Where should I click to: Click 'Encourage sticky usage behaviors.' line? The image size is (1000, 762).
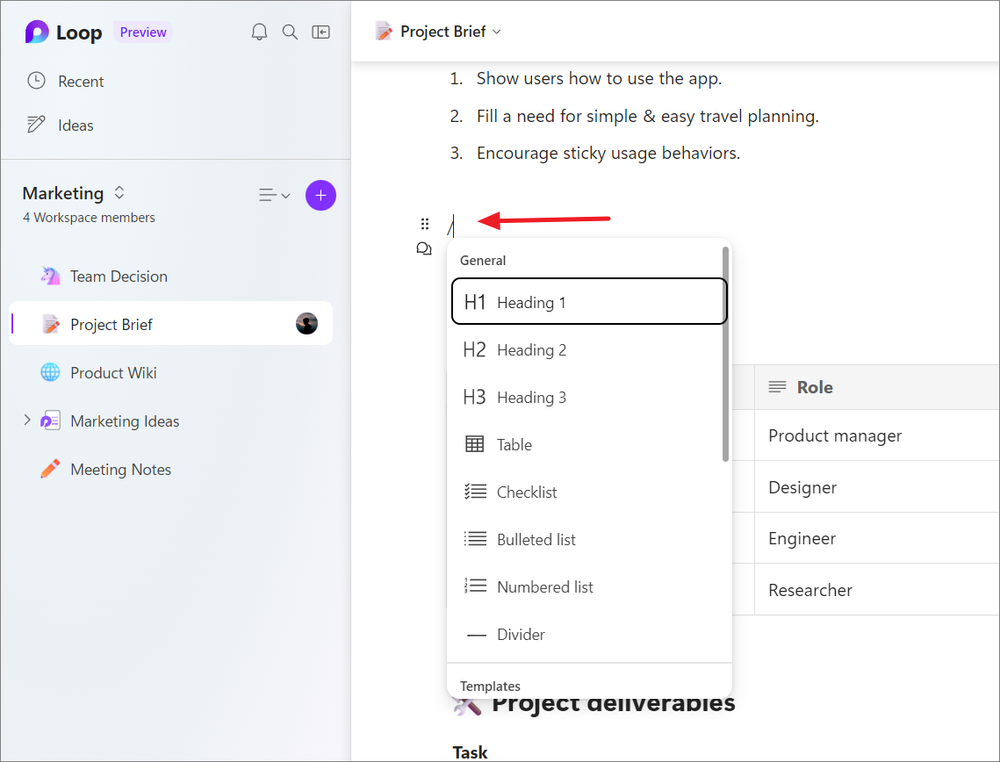click(608, 153)
